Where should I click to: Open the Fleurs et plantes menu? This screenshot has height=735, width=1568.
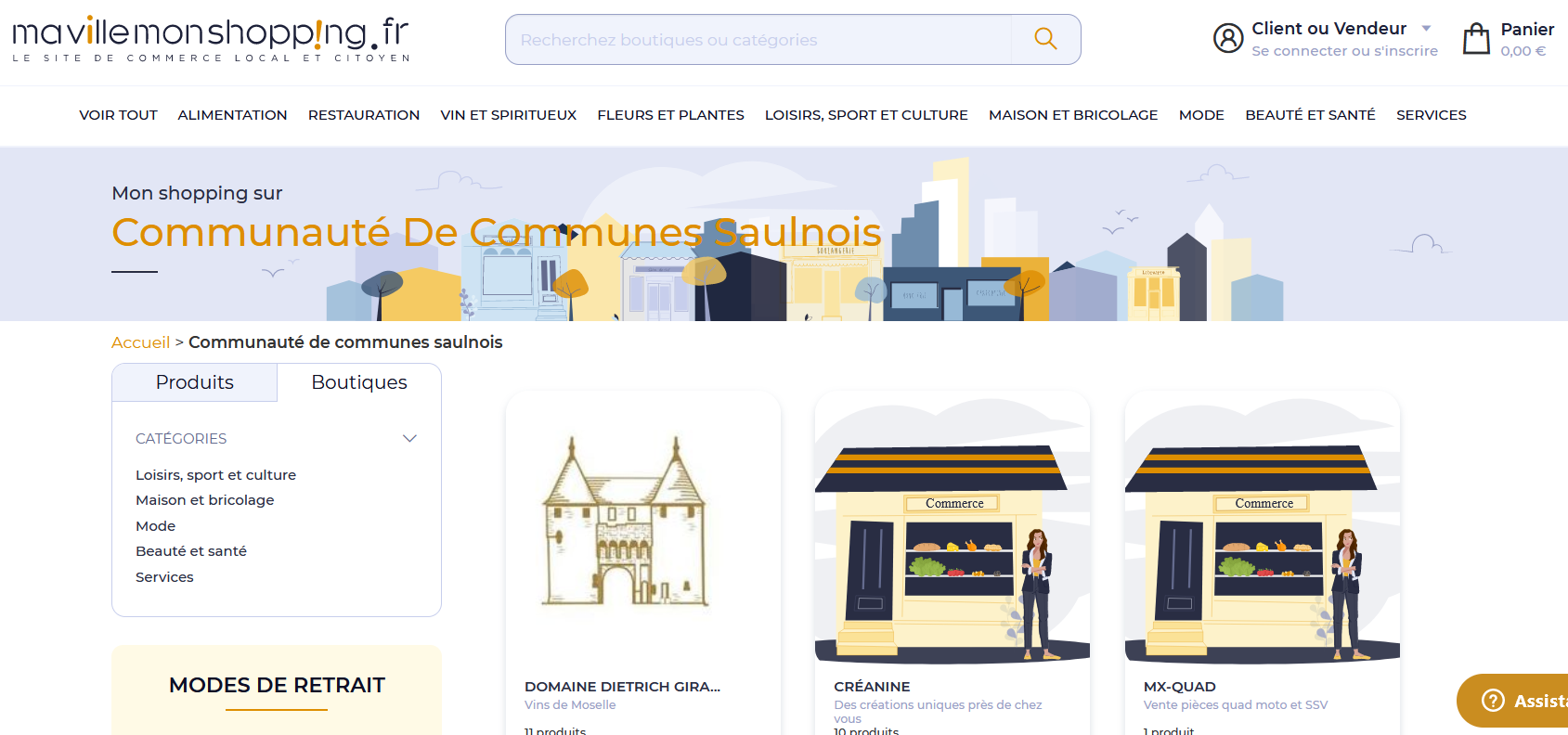[x=670, y=115]
